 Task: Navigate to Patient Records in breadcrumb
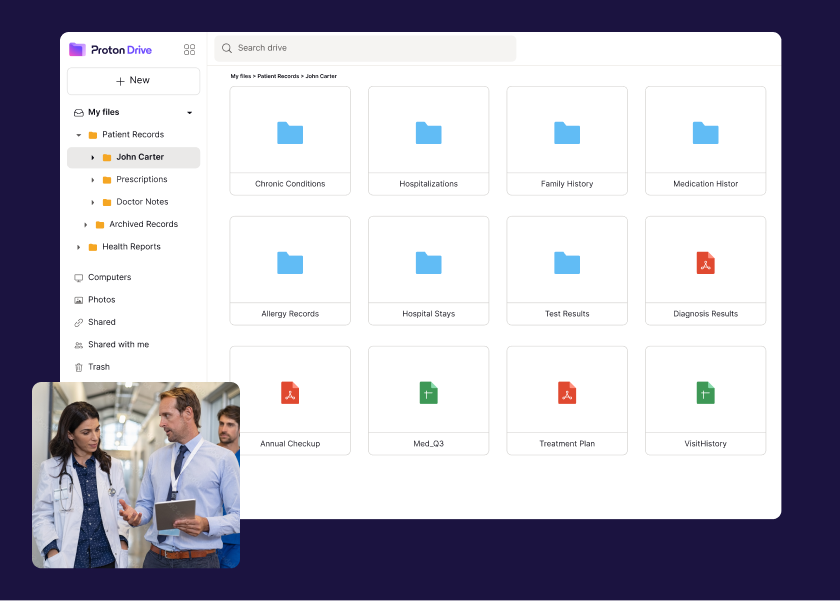279,76
